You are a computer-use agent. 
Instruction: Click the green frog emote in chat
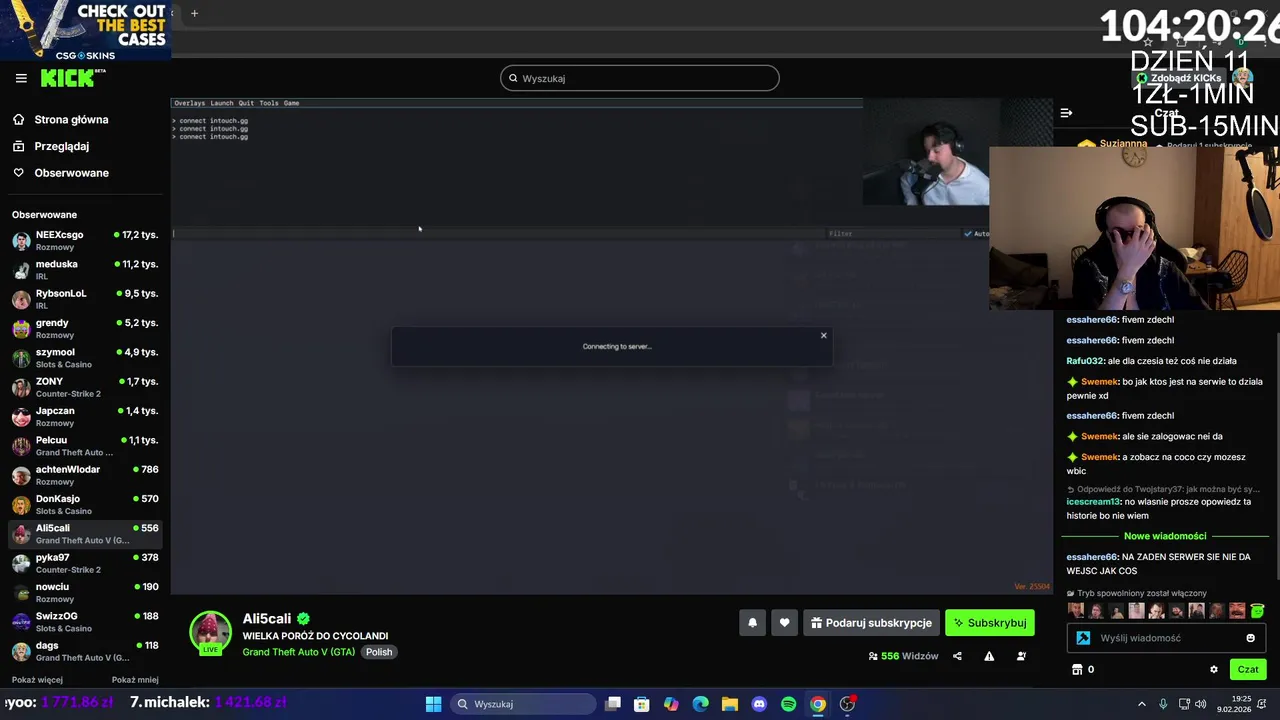(x=1257, y=611)
